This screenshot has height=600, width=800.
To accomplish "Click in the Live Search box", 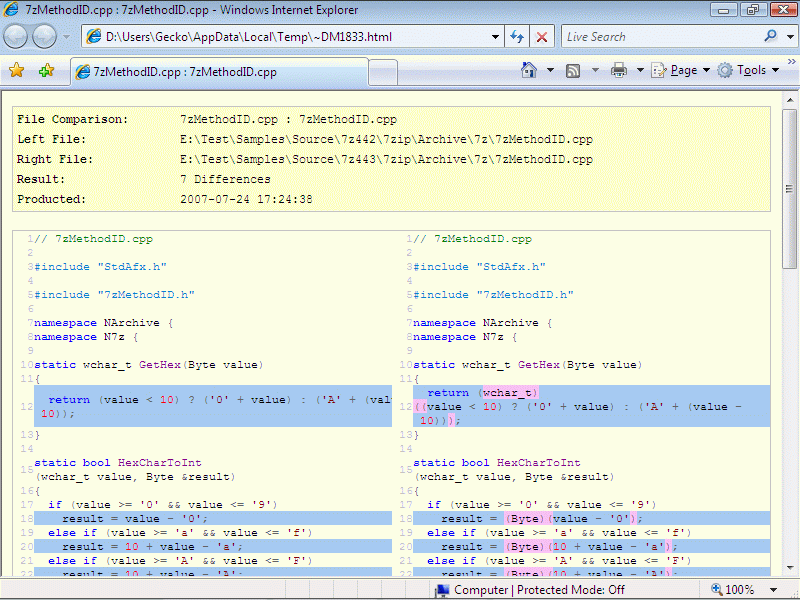I will click(x=660, y=37).
